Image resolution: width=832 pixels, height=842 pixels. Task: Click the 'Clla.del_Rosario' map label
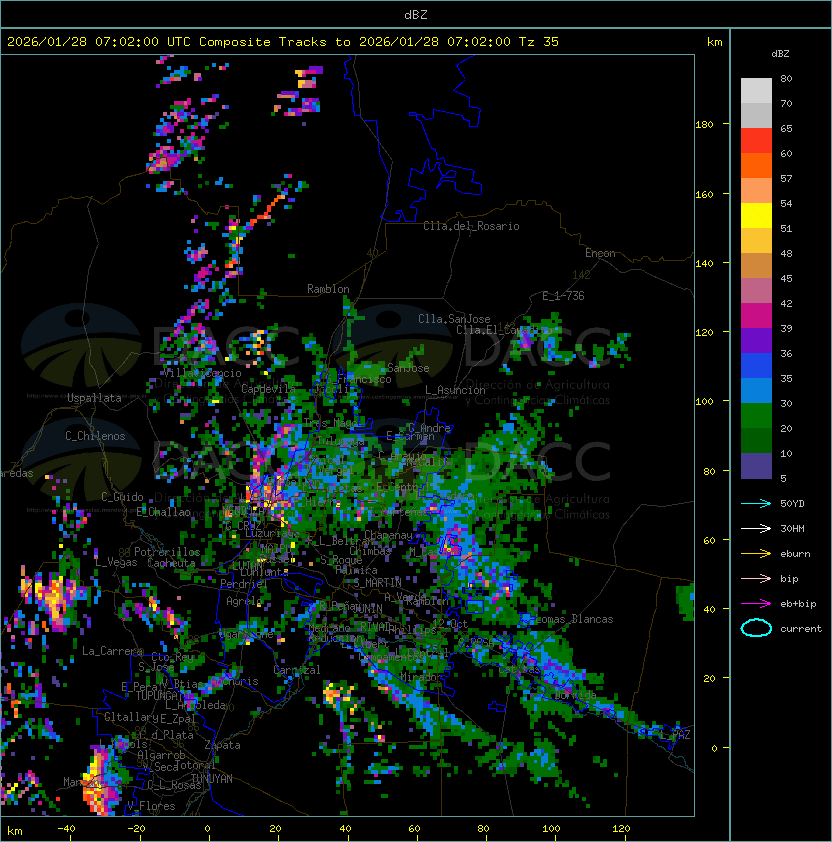(471, 226)
